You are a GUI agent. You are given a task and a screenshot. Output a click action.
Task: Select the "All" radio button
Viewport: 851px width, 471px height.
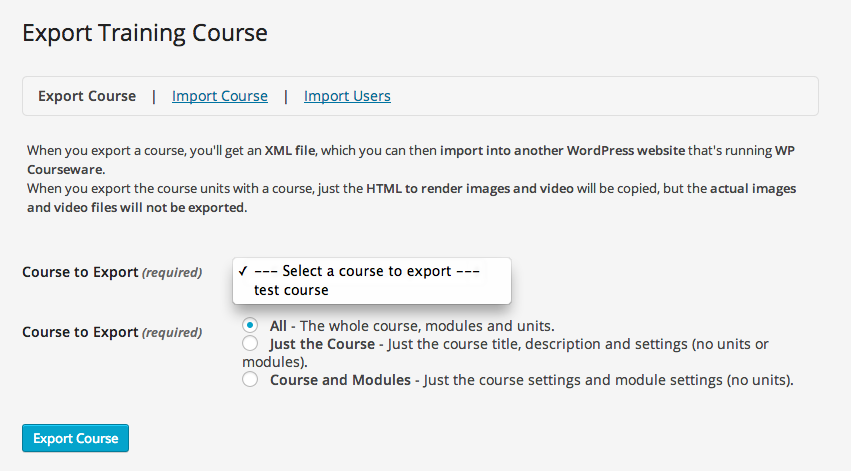[250, 326]
